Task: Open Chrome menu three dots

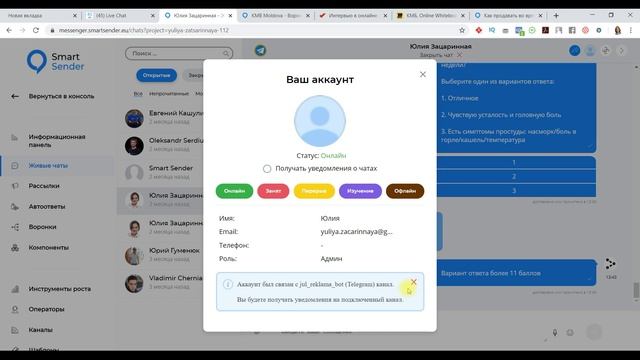Action: 631,30
